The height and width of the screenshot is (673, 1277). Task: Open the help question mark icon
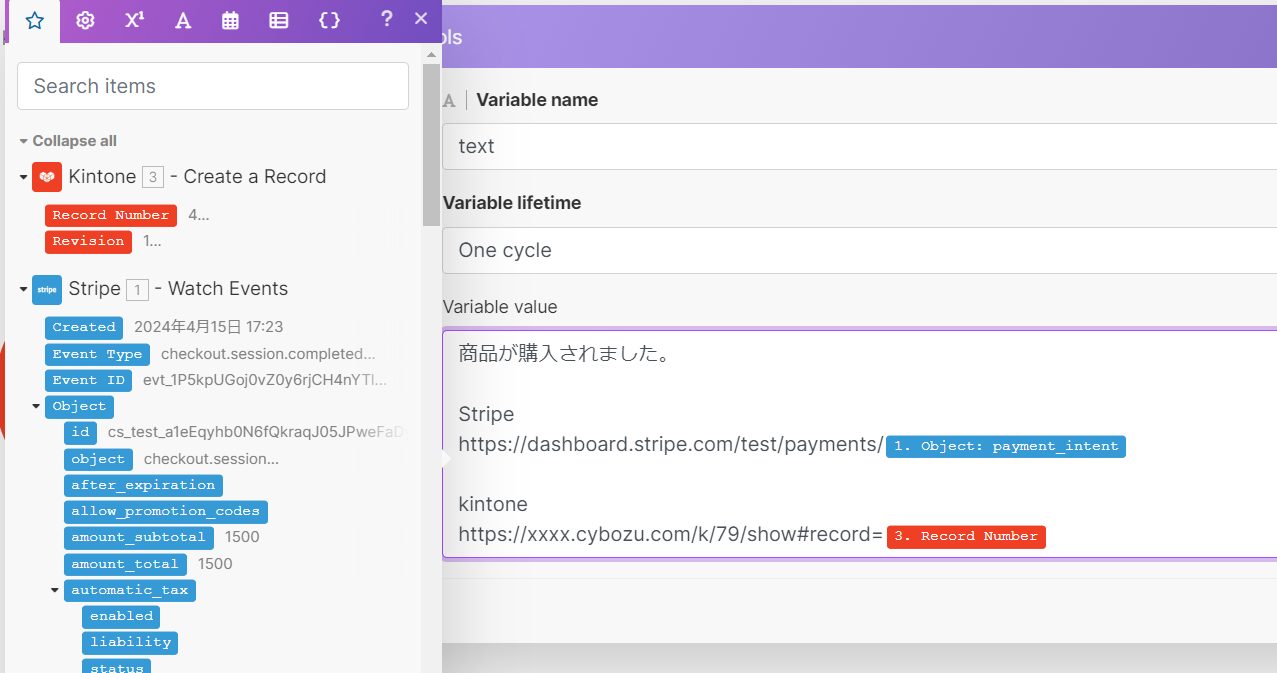click(x=387, y=18)
